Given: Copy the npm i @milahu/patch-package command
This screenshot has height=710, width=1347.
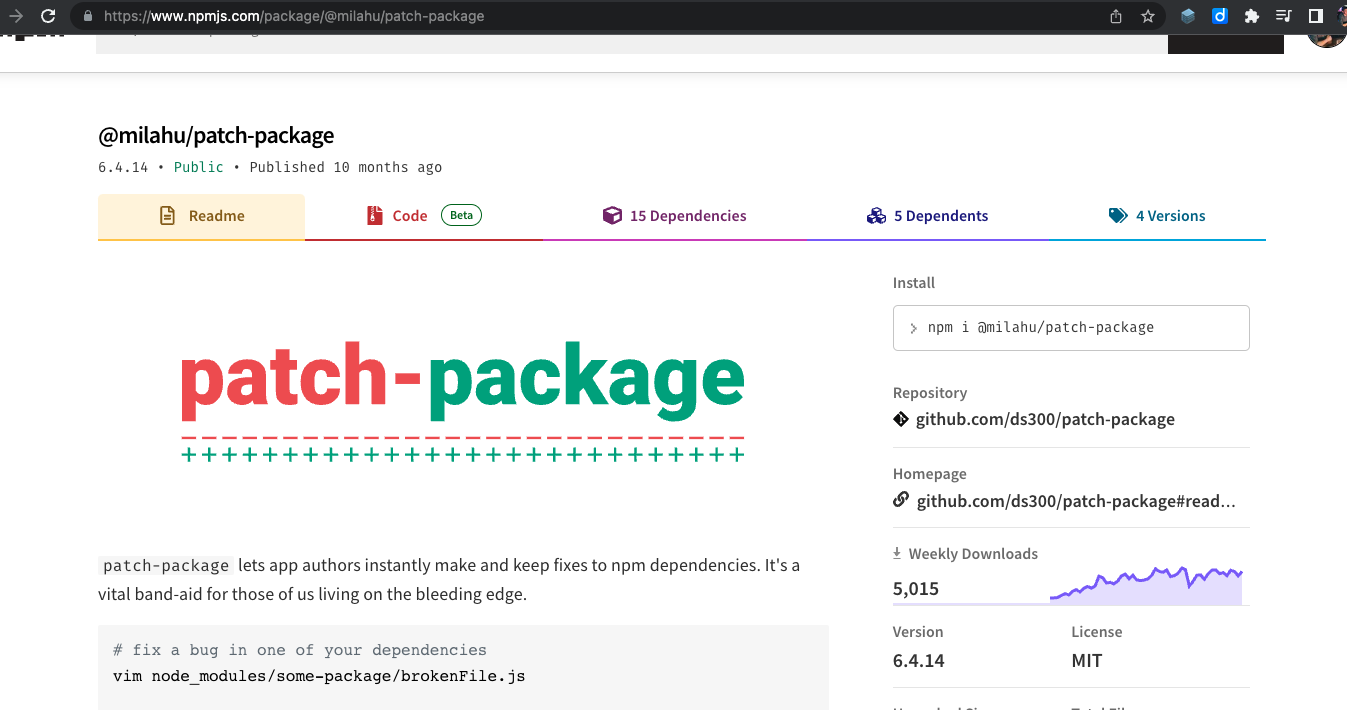Looking at the screenshot, I should pyautogui.click(x=1071, y=328).
